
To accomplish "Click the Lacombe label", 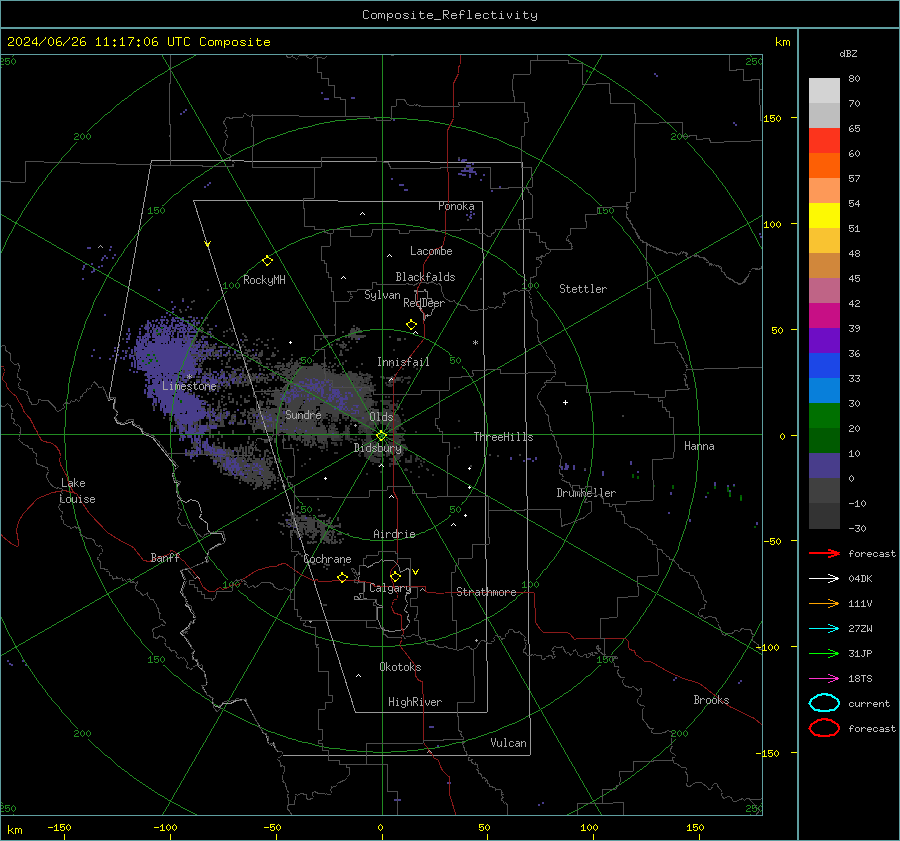I will (431, 251).
